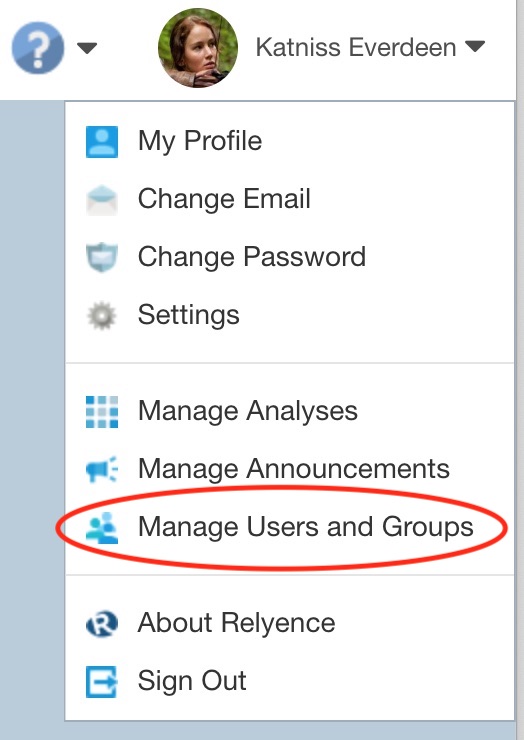Click the blue question mark help icon
The image size is (524, 740).
(x=38, y=47)
